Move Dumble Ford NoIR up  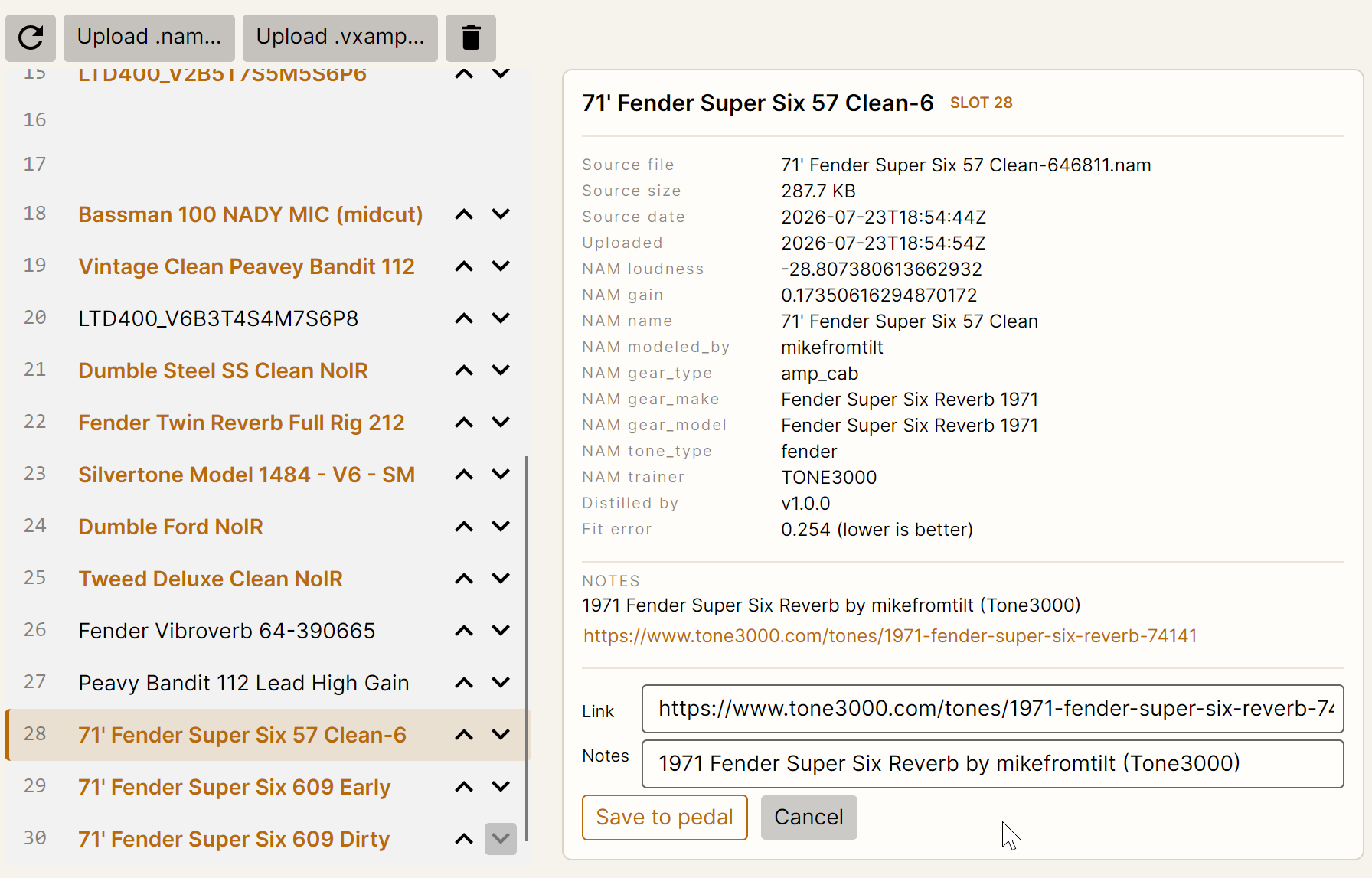pyautogui.click(x=464, y=527)
